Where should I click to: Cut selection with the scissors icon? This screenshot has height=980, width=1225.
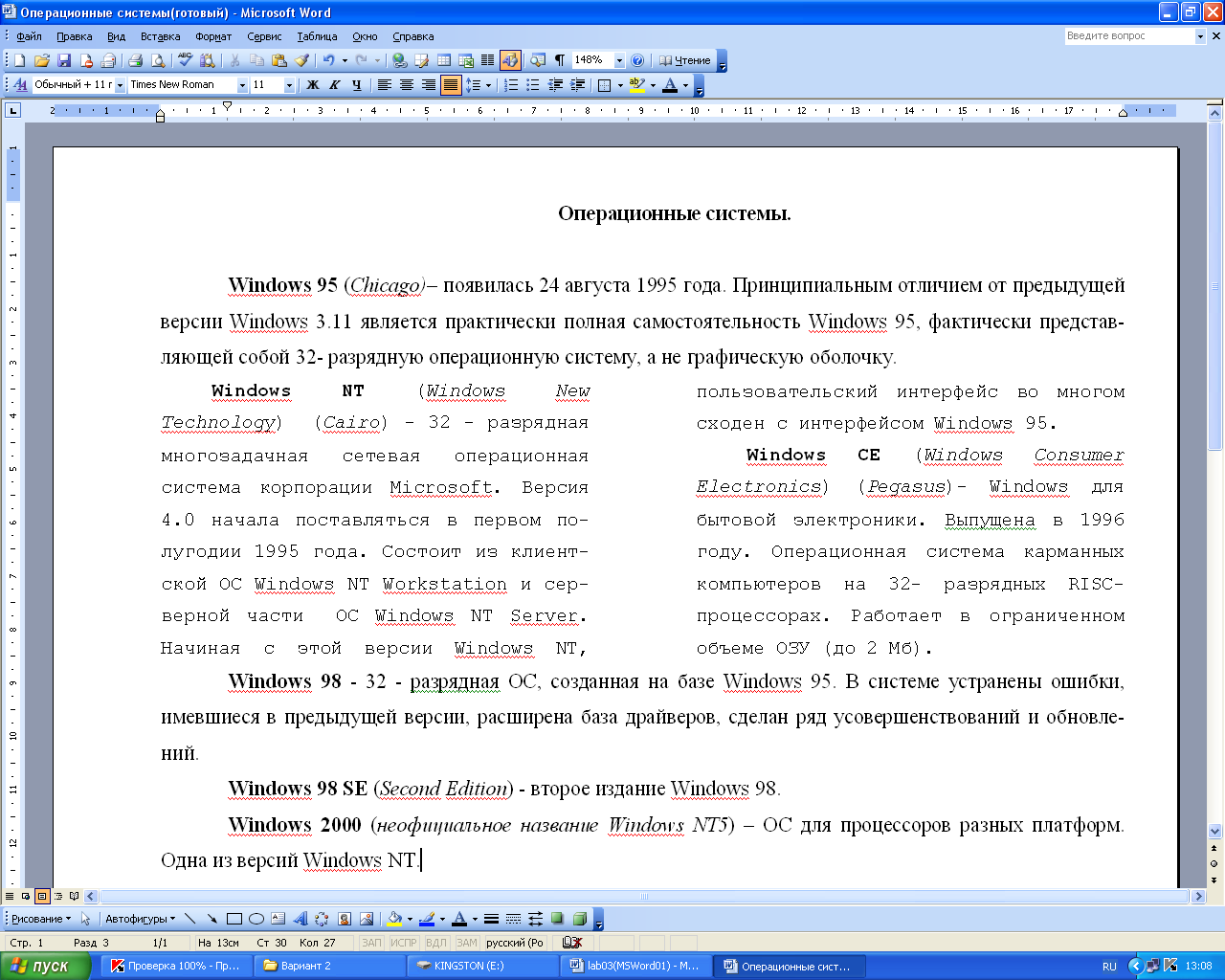pos(234,60)
